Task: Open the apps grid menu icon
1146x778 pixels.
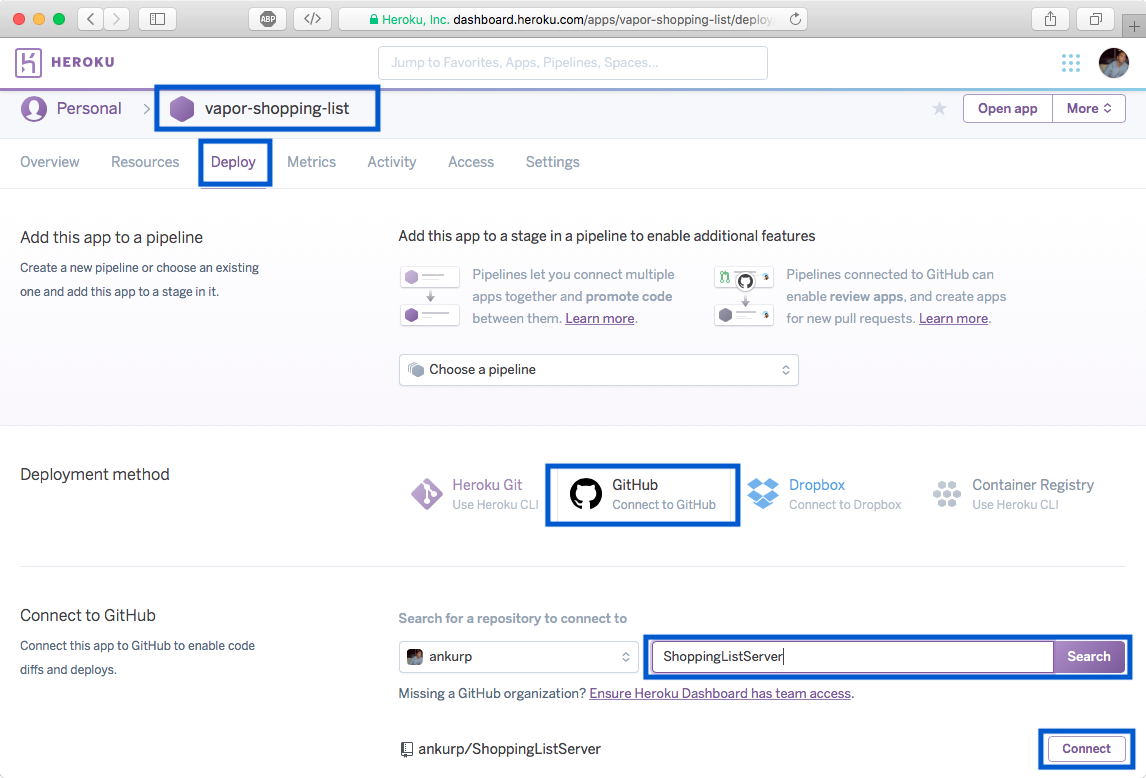Action: 1071,63
